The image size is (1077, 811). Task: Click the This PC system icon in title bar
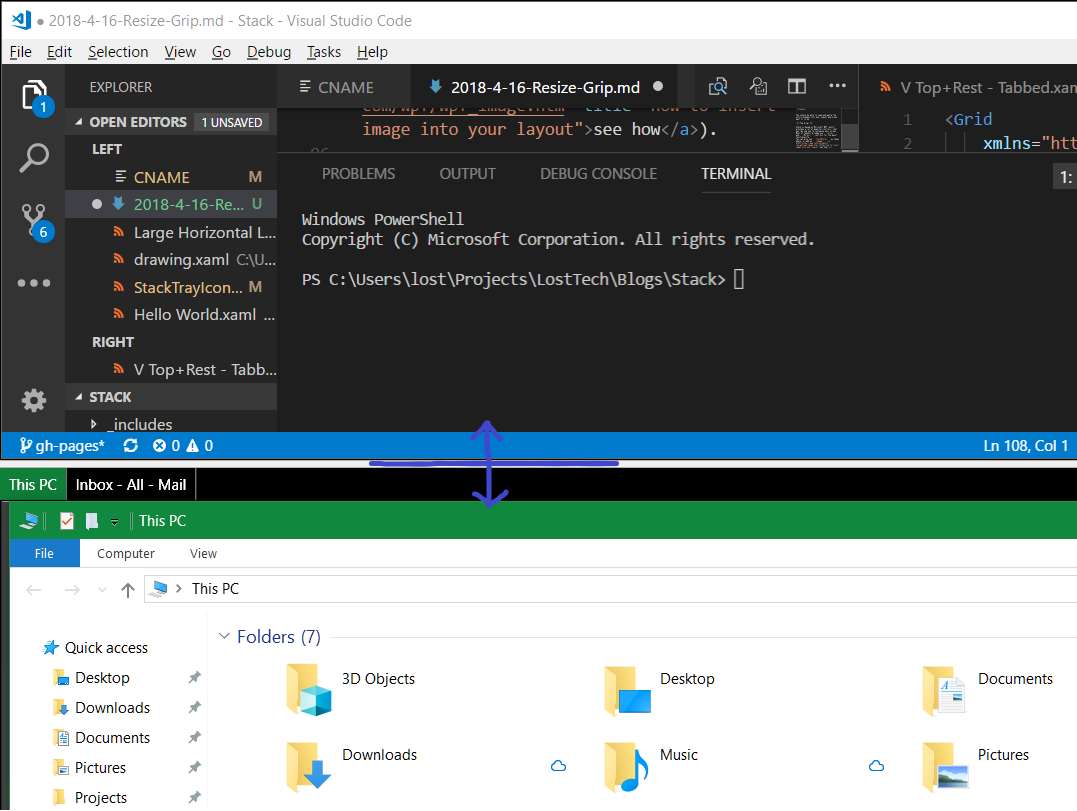pyautogui.click(x=28, y=521)
